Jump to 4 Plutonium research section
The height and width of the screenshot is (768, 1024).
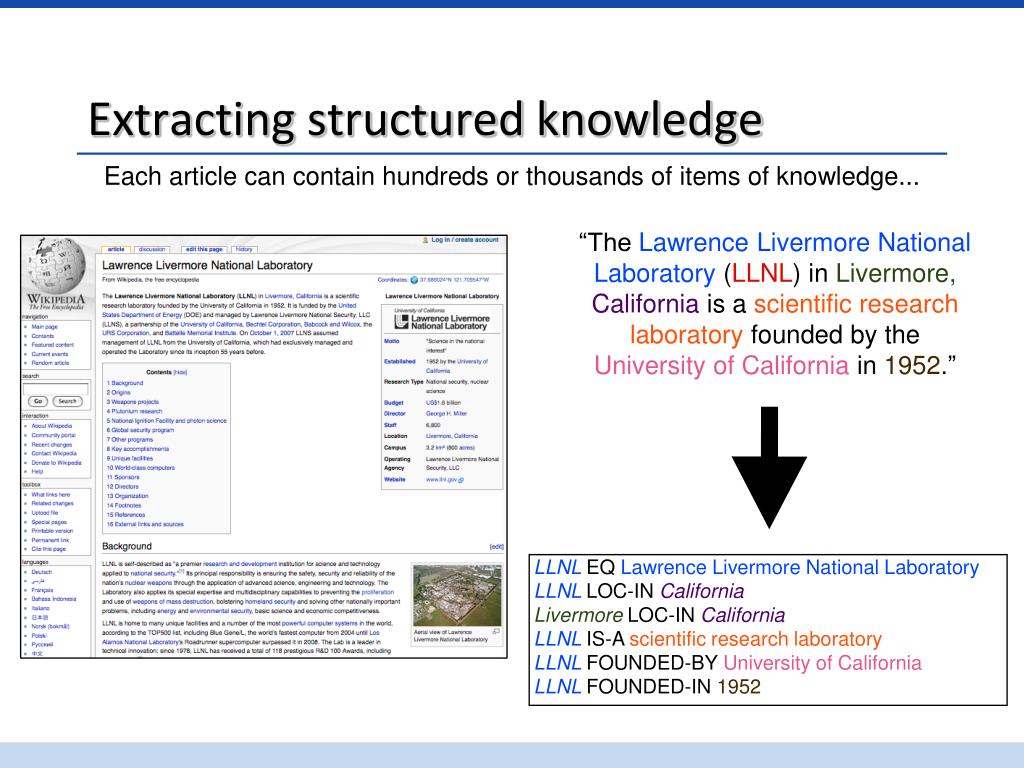pyautogui.click(x=134, y=411)
